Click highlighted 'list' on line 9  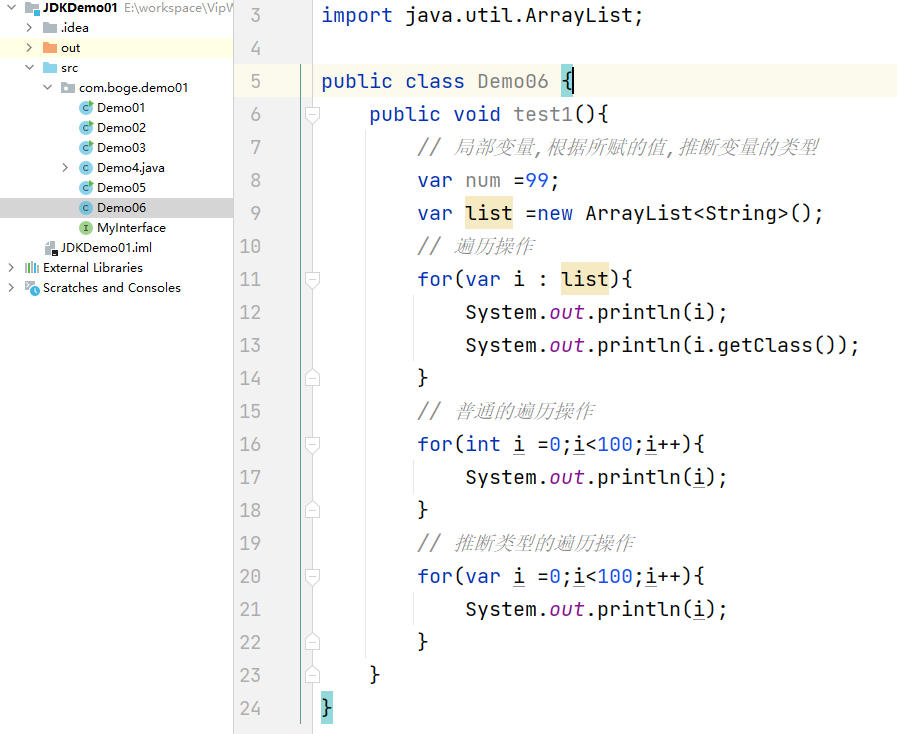[x=489, y=213]
